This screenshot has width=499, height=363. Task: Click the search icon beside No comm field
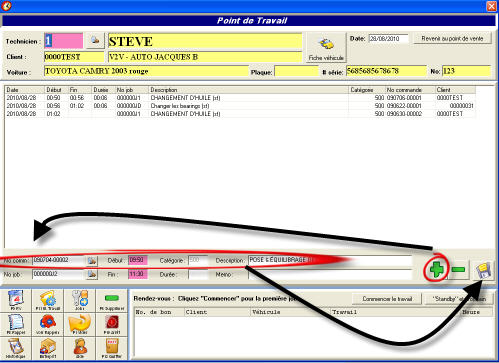pos(92,260)
